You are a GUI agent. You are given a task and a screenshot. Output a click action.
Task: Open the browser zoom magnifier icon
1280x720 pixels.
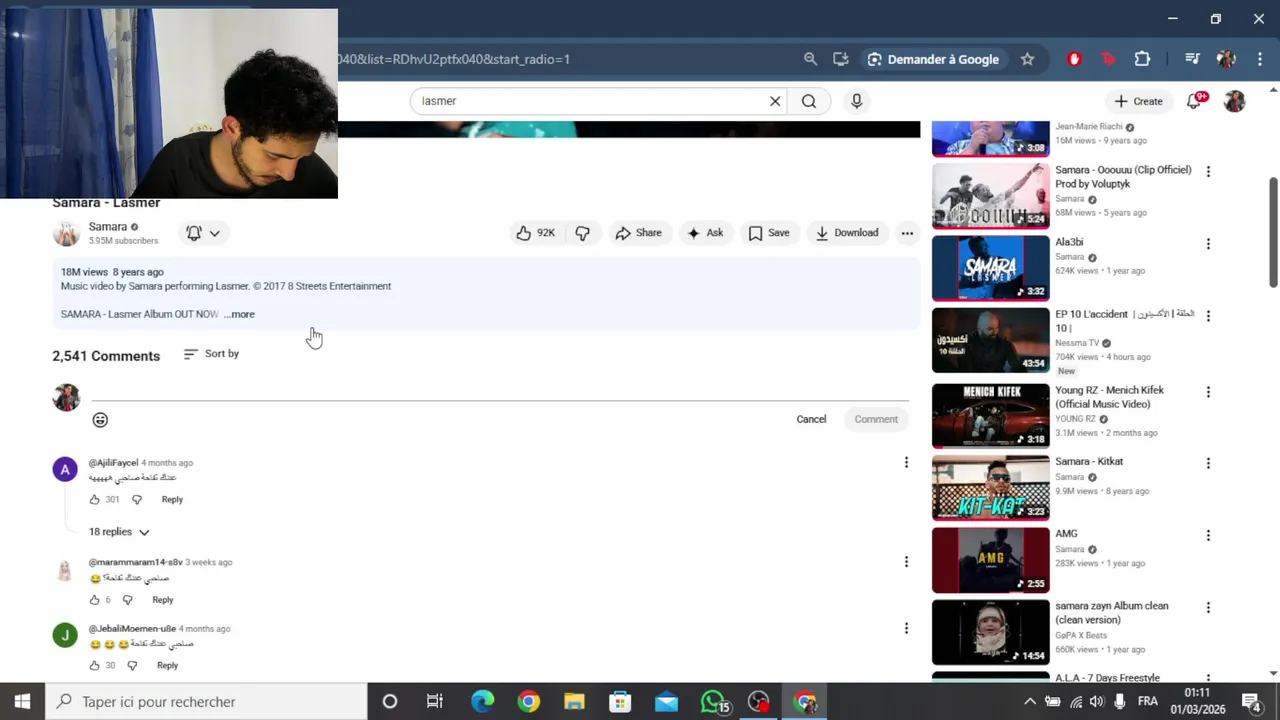pyautogui.click(x=811, y=59)
